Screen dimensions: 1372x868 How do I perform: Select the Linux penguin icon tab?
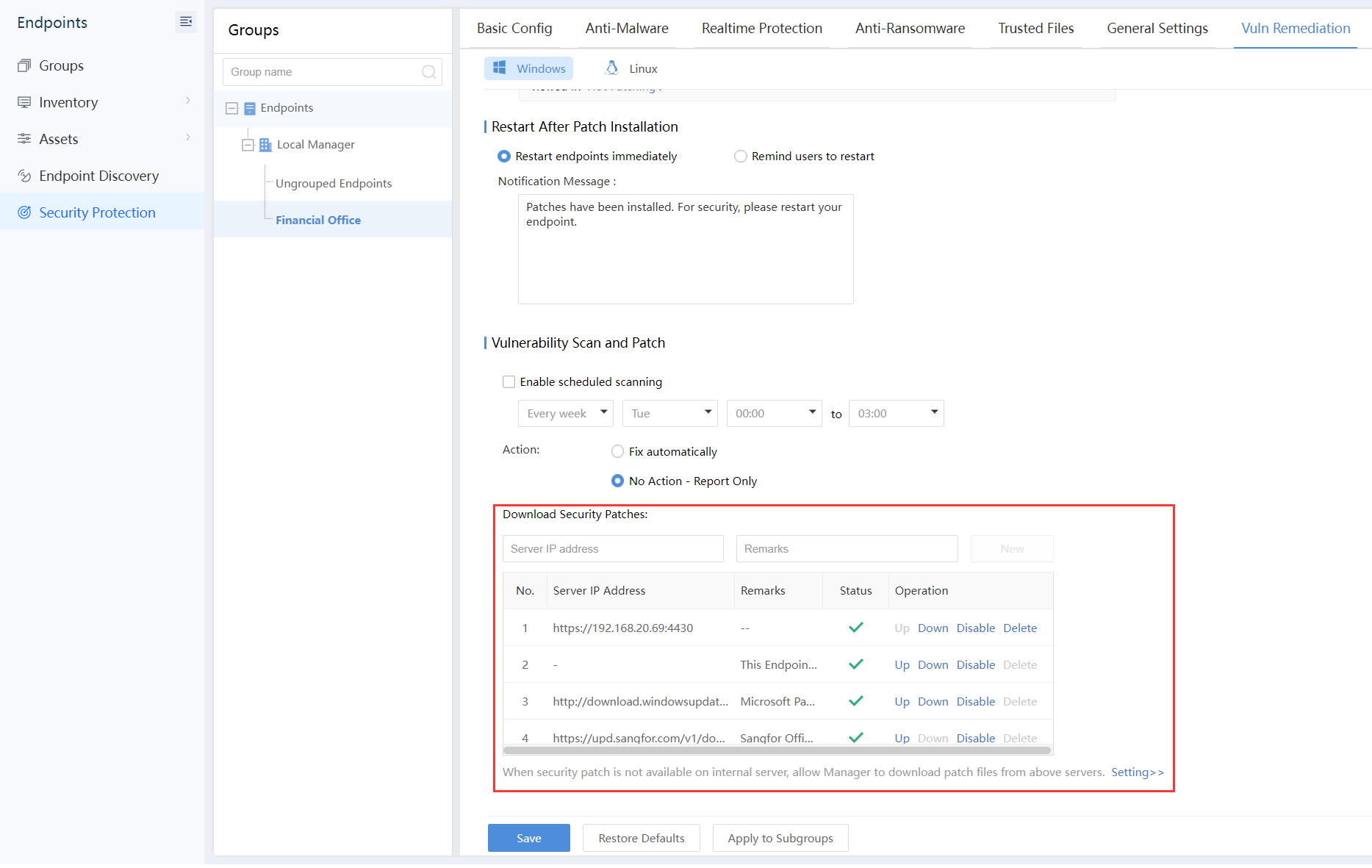pos(611,68)
